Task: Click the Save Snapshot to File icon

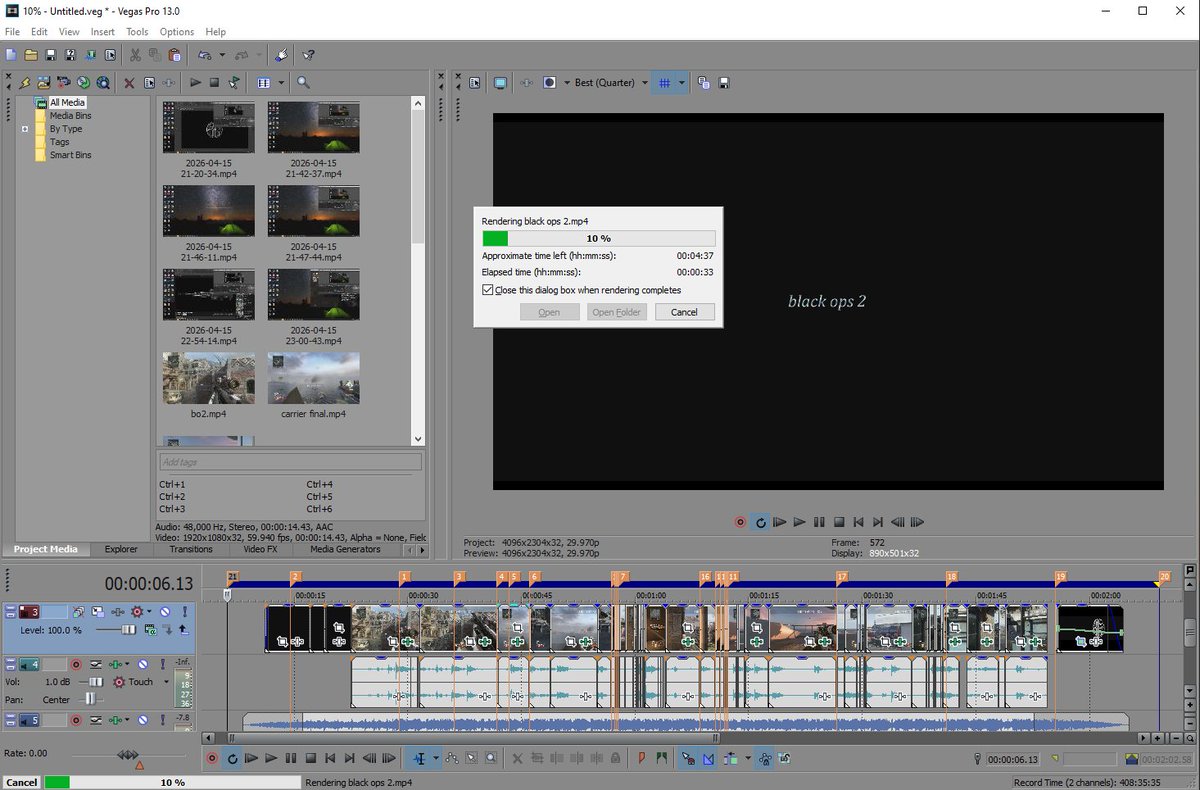Action: point(724,82)
